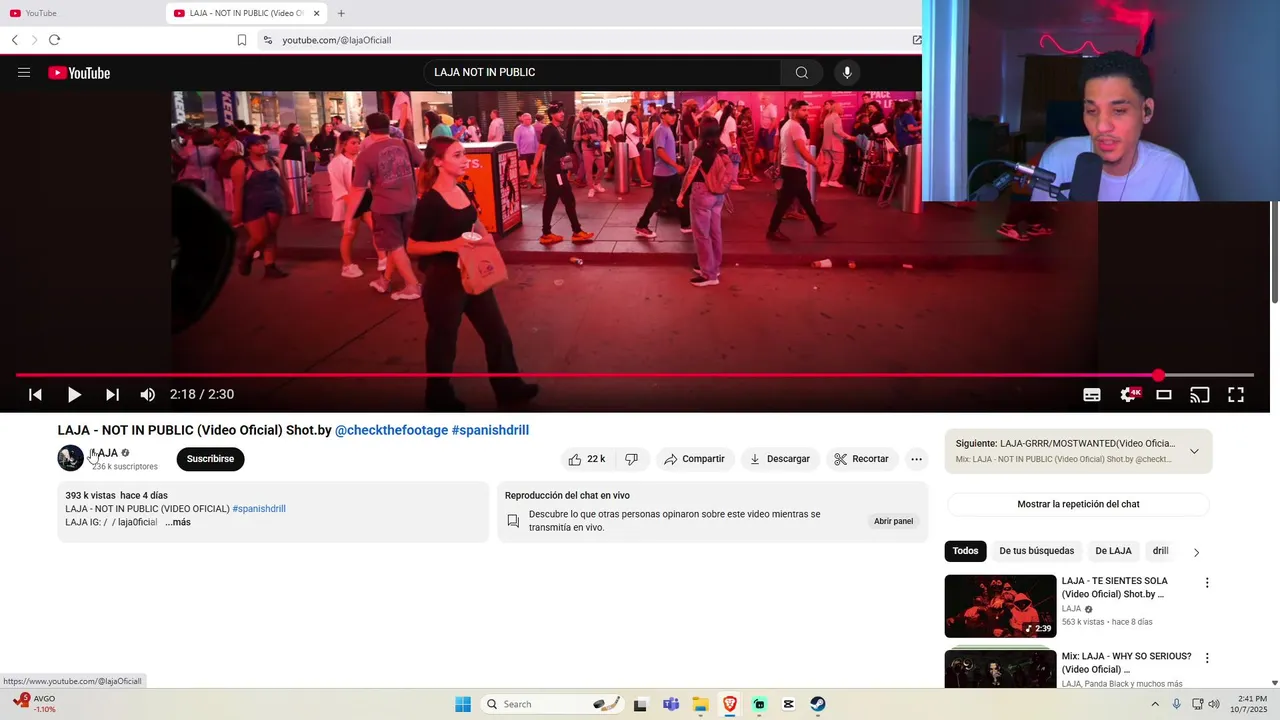The height and width of the screenshot is (720, 1280).
Task: Open the LAJA - TE SIENTES SOLA title
Action: click(x=1114, y=587)
